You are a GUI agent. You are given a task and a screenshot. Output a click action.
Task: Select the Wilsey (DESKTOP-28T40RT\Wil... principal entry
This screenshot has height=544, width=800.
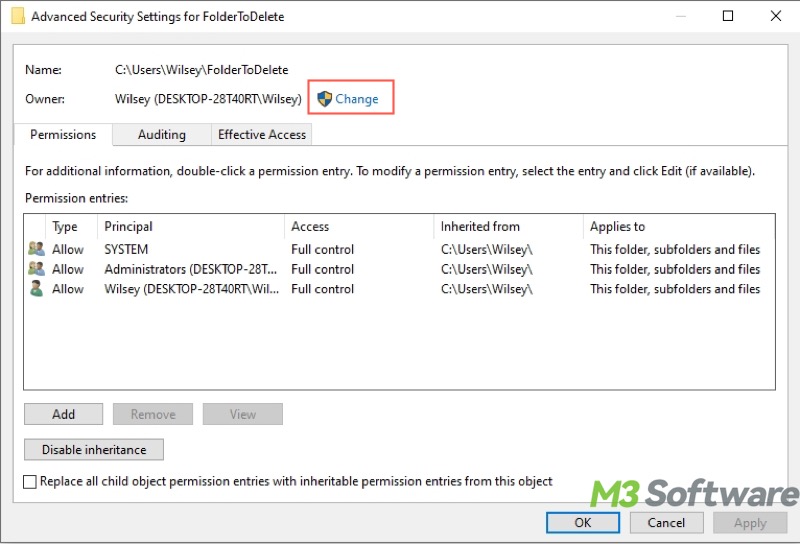192,289
